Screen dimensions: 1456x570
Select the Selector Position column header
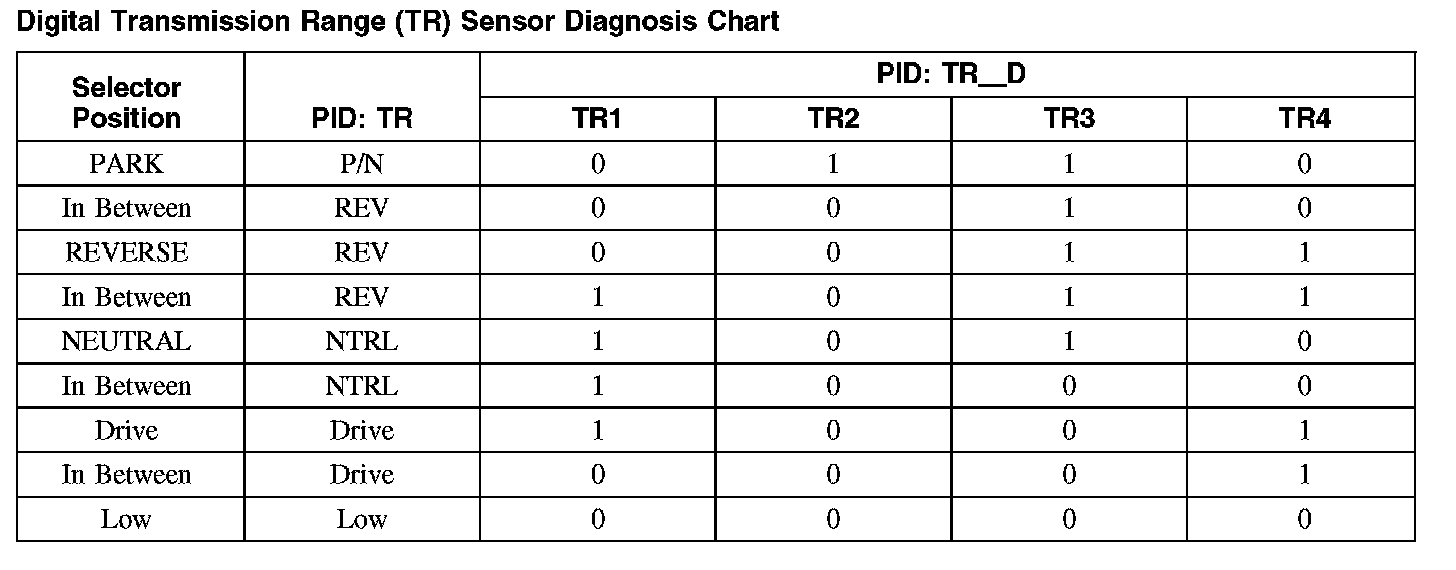127,103
